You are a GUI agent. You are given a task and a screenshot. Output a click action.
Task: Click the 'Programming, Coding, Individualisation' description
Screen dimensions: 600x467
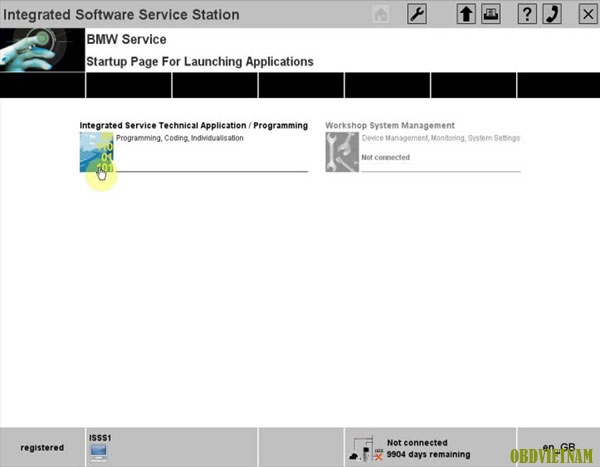(x=179, y=138)
